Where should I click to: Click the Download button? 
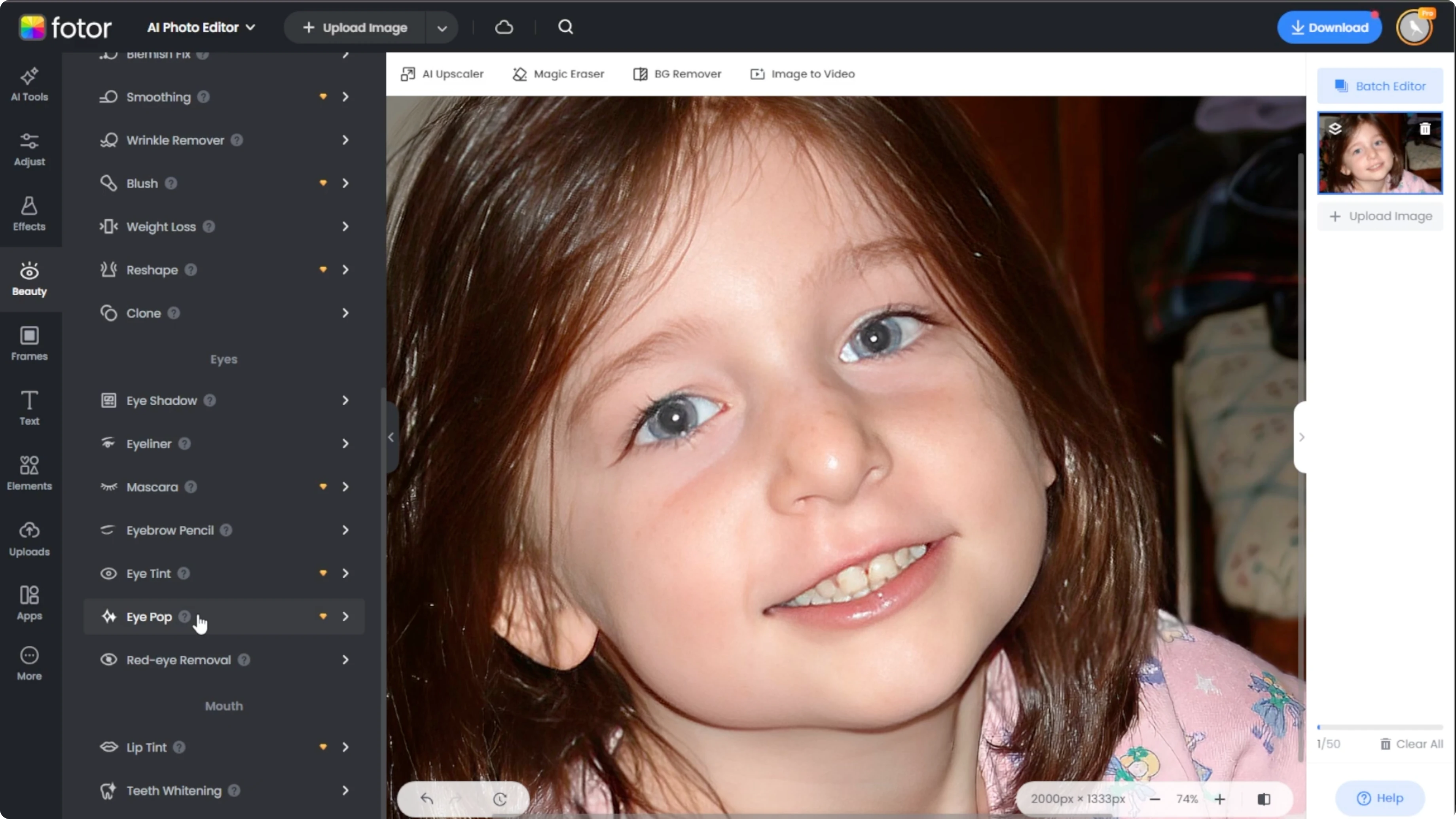[1329, 27]
